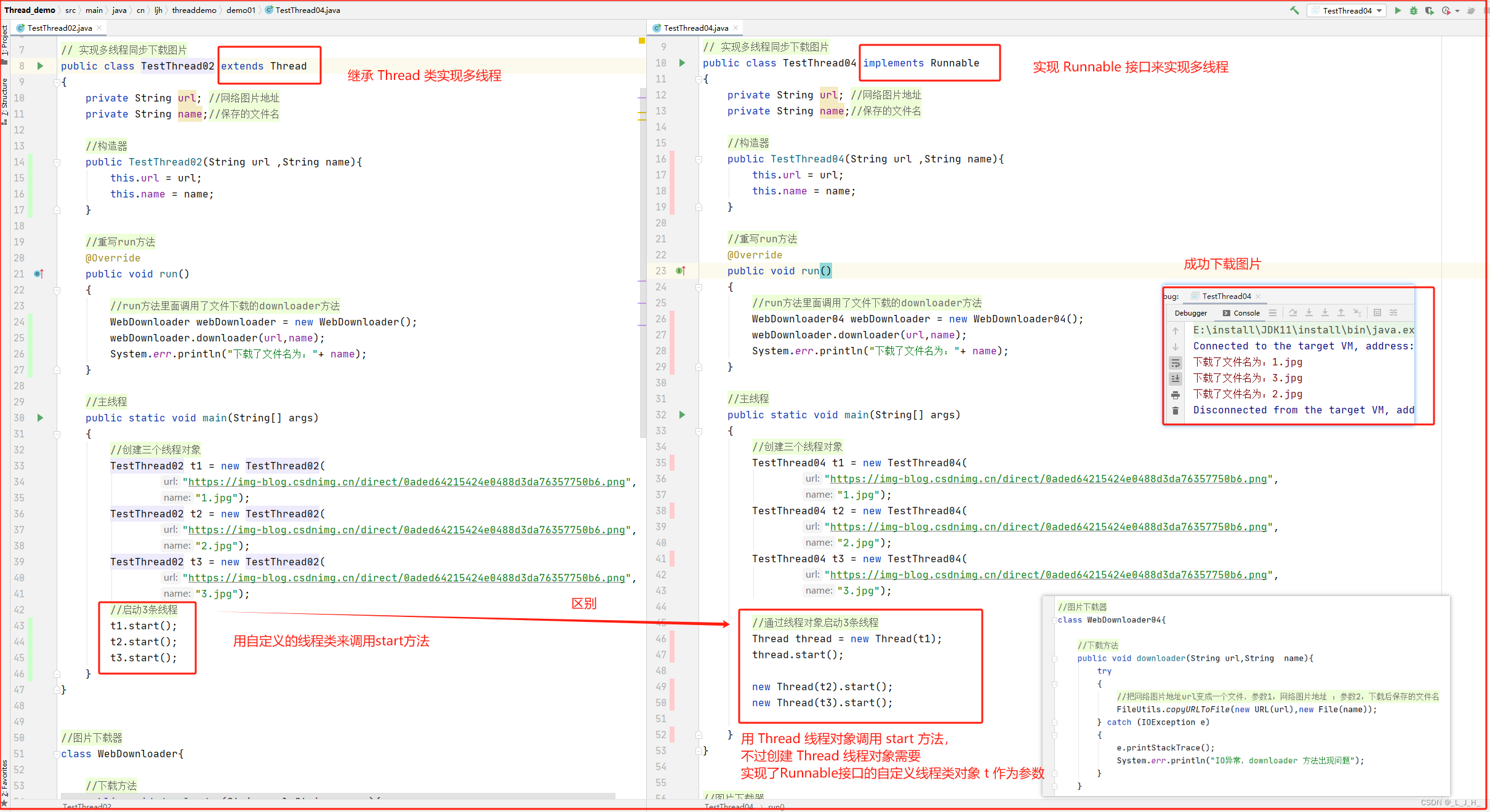Switch to TestThread04.java editor tab
This screenshot has height=812, width=1490.
[x=696, y=28]
